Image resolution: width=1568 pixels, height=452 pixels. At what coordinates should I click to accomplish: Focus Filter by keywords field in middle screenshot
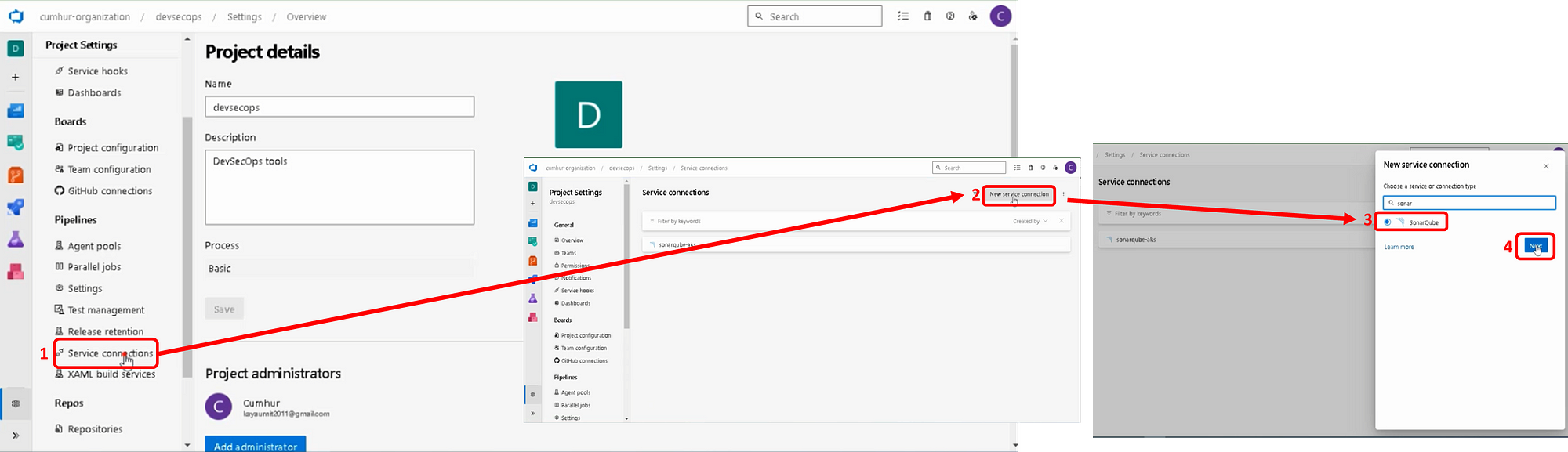tap(823, 221)
